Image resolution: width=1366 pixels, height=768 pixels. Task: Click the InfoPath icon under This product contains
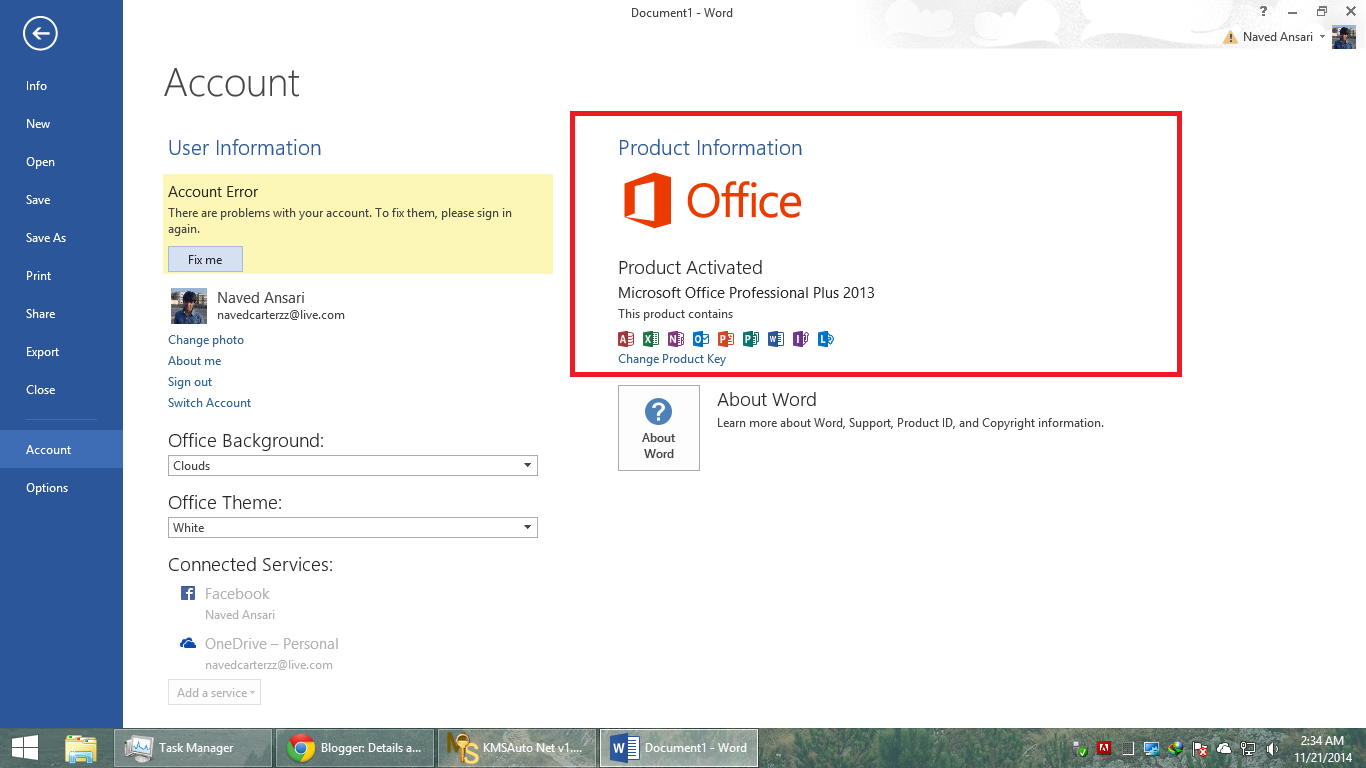(x=801, y=339)
